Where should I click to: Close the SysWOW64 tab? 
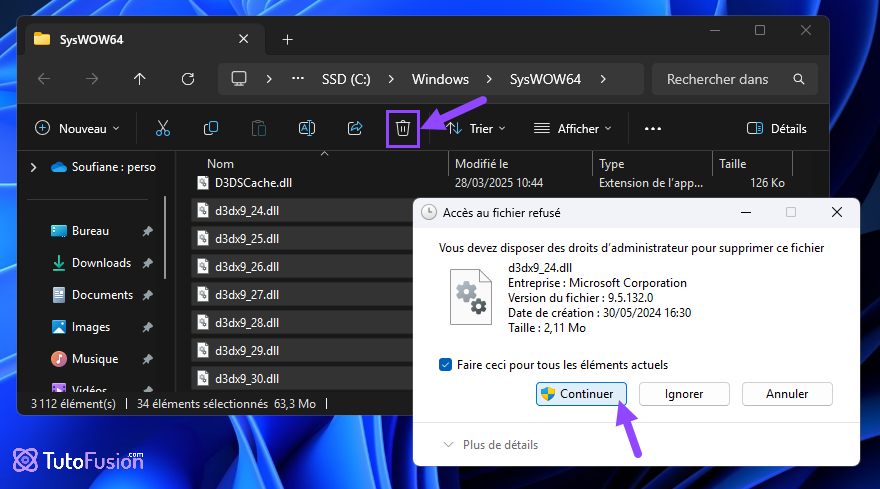click(244, 39)
